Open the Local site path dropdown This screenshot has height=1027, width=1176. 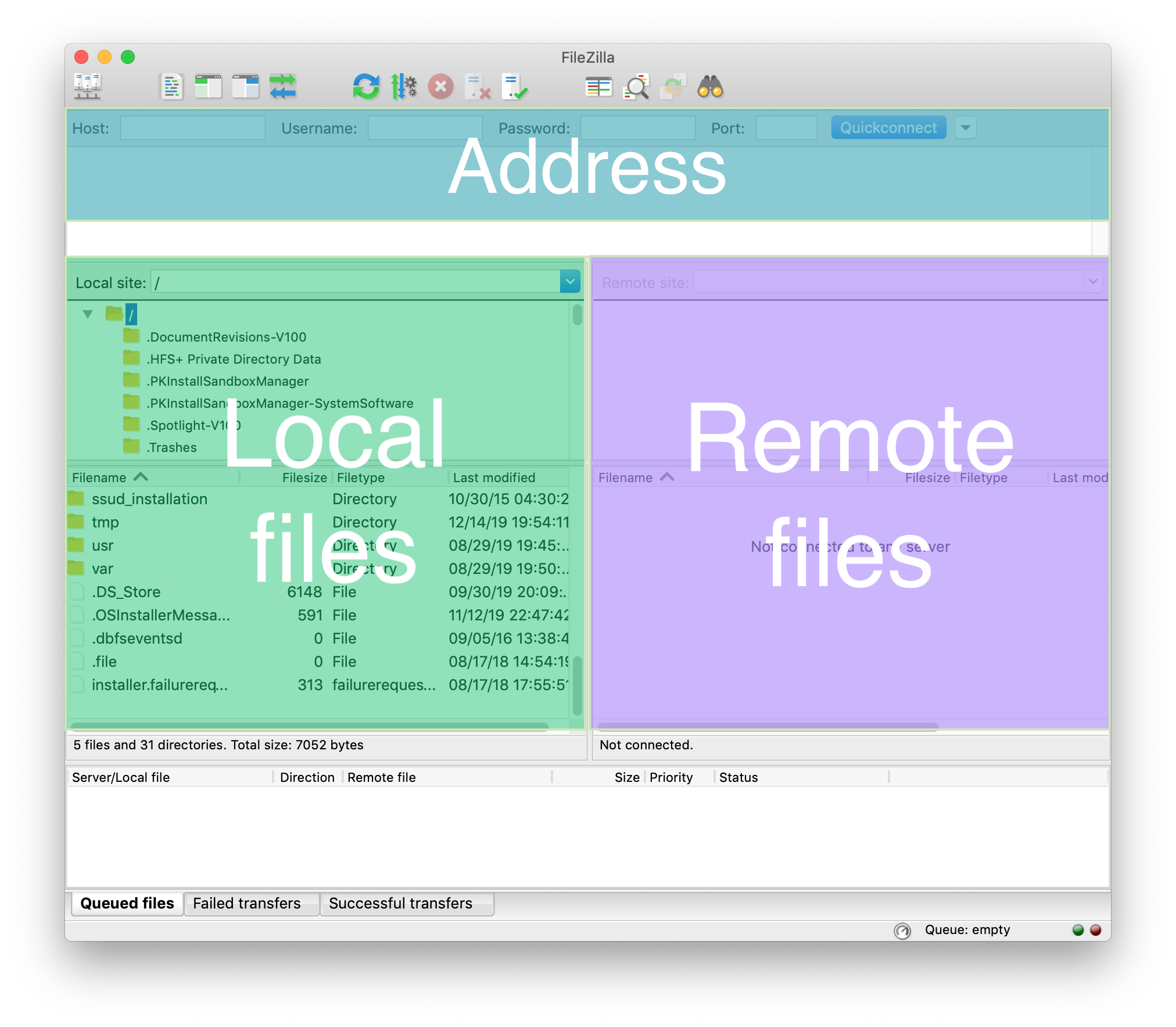point(569,282)
